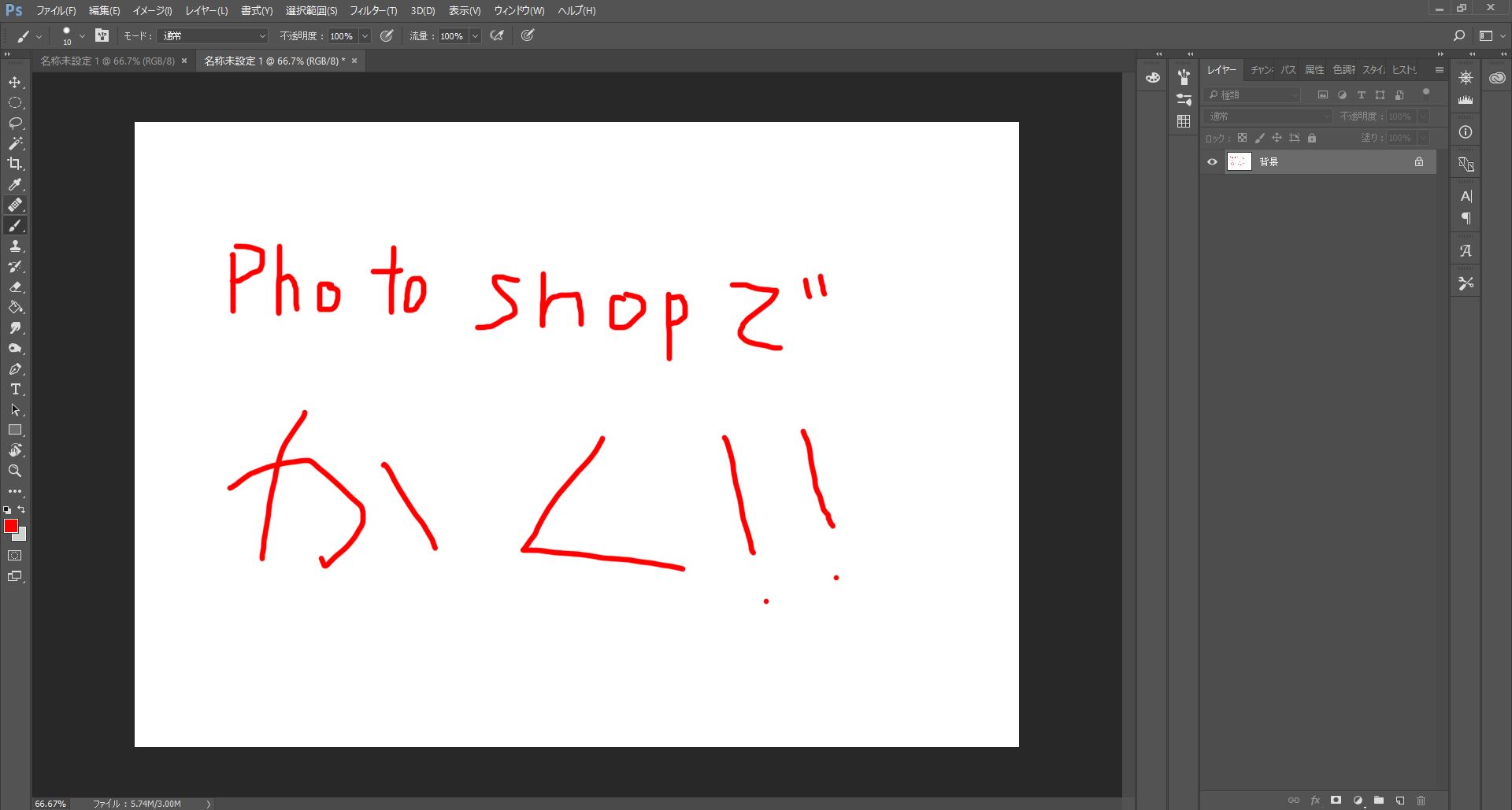
Task: Select the Healing Brush tool
Action: point(15,205)
